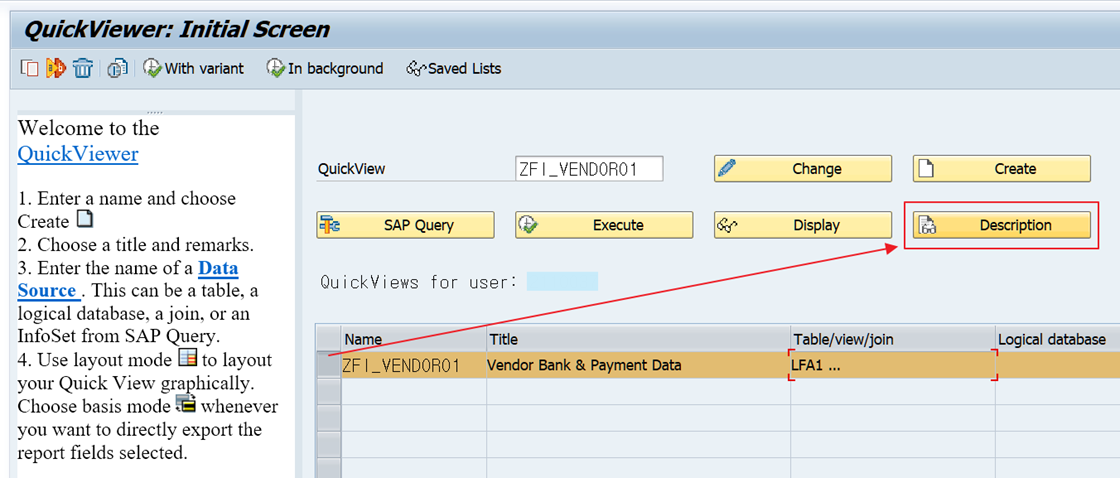This screenshot has height=478, width=1120.
Task: Click the LFA1 ... table cell
Action: [893, 365]
